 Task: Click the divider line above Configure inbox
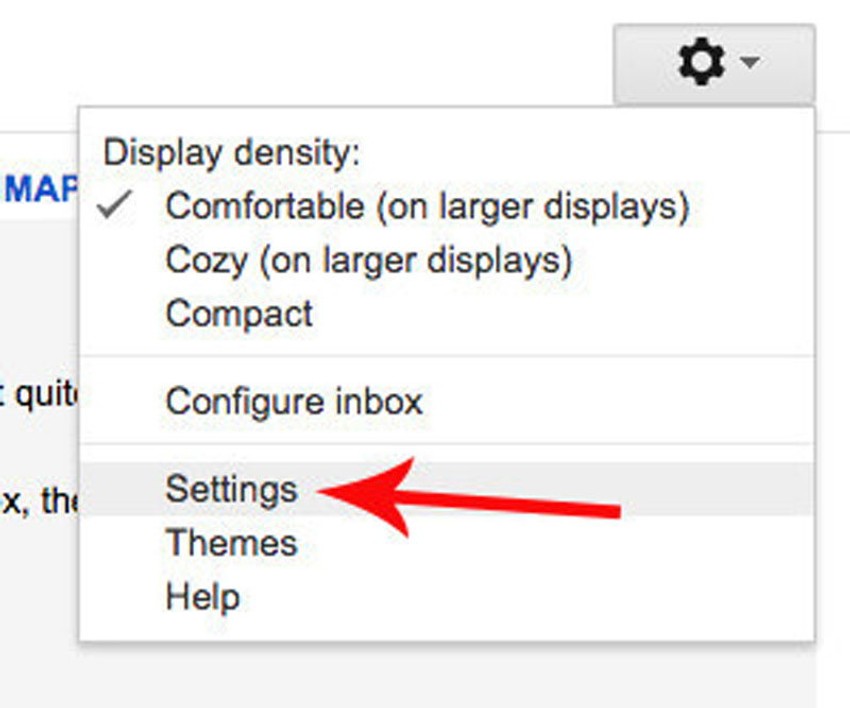pos(446,356)
